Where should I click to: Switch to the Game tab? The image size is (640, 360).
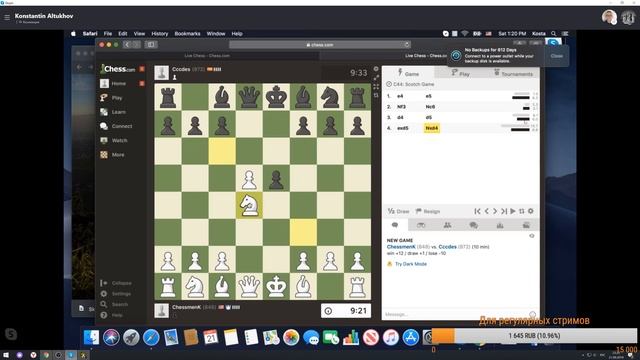coord(408,73)
